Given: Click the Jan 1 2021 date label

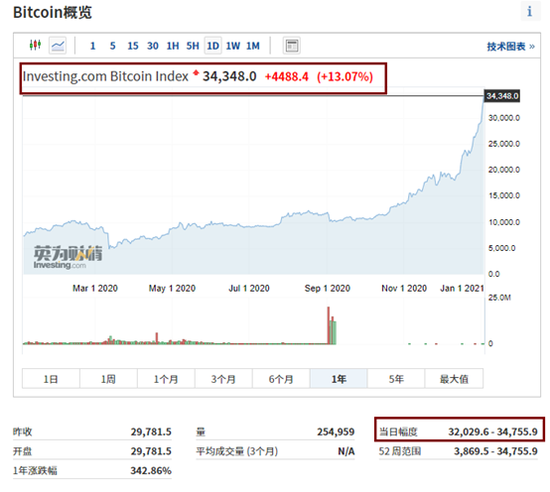Looking at the screenshot, I should [x=462, y=288].
